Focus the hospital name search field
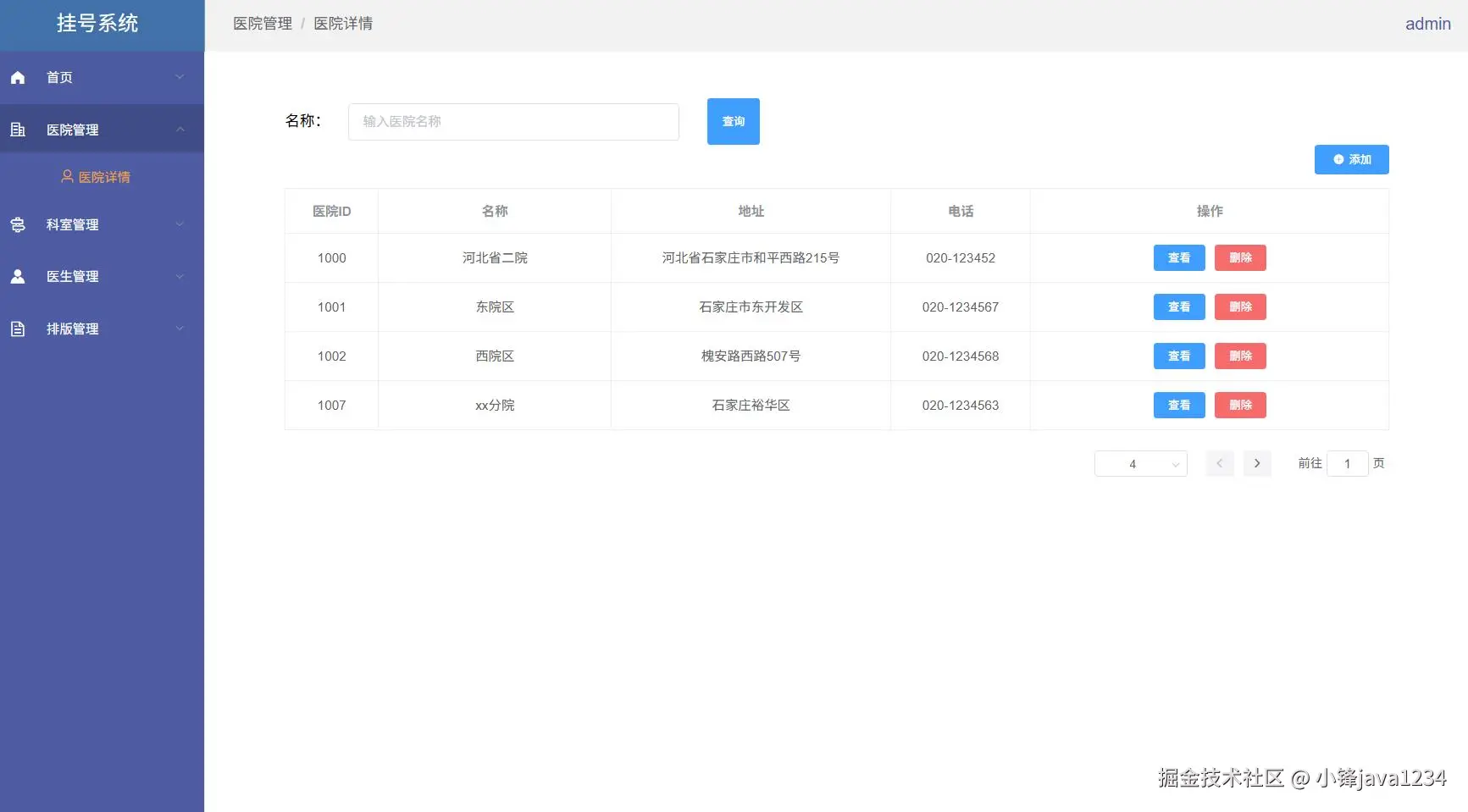Screen dimensions: 1468x812 pos(513,122)
